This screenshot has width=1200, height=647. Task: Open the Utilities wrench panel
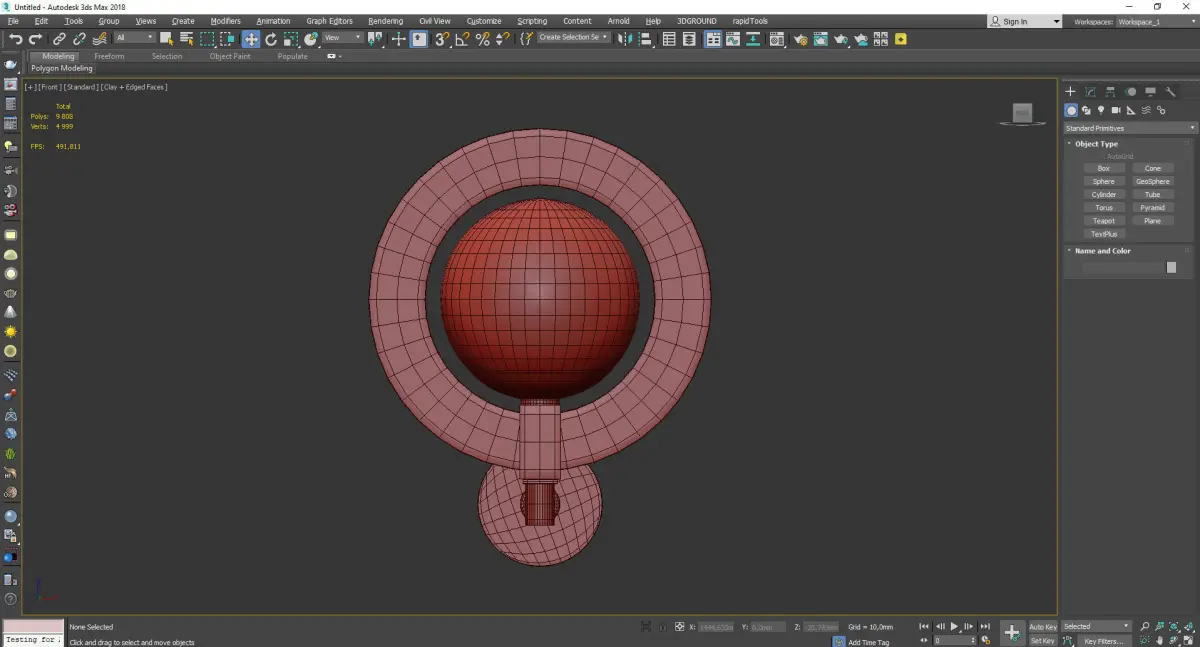1170,92
